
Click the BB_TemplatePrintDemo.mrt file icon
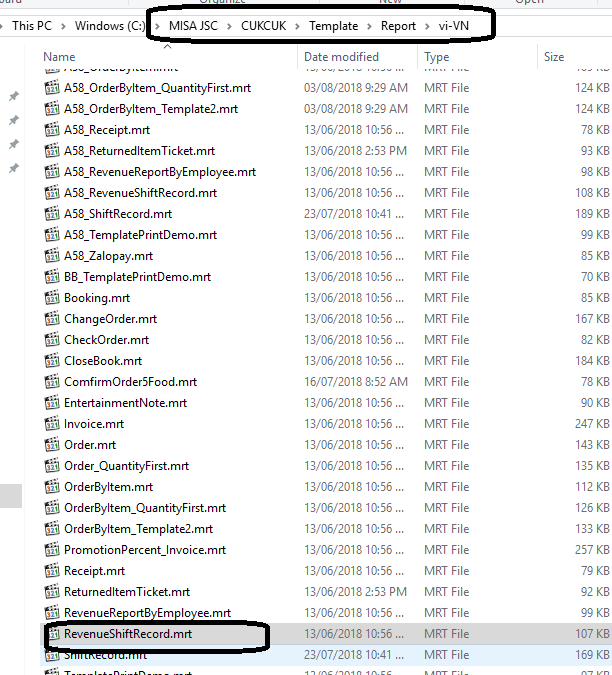pos(52,276)
